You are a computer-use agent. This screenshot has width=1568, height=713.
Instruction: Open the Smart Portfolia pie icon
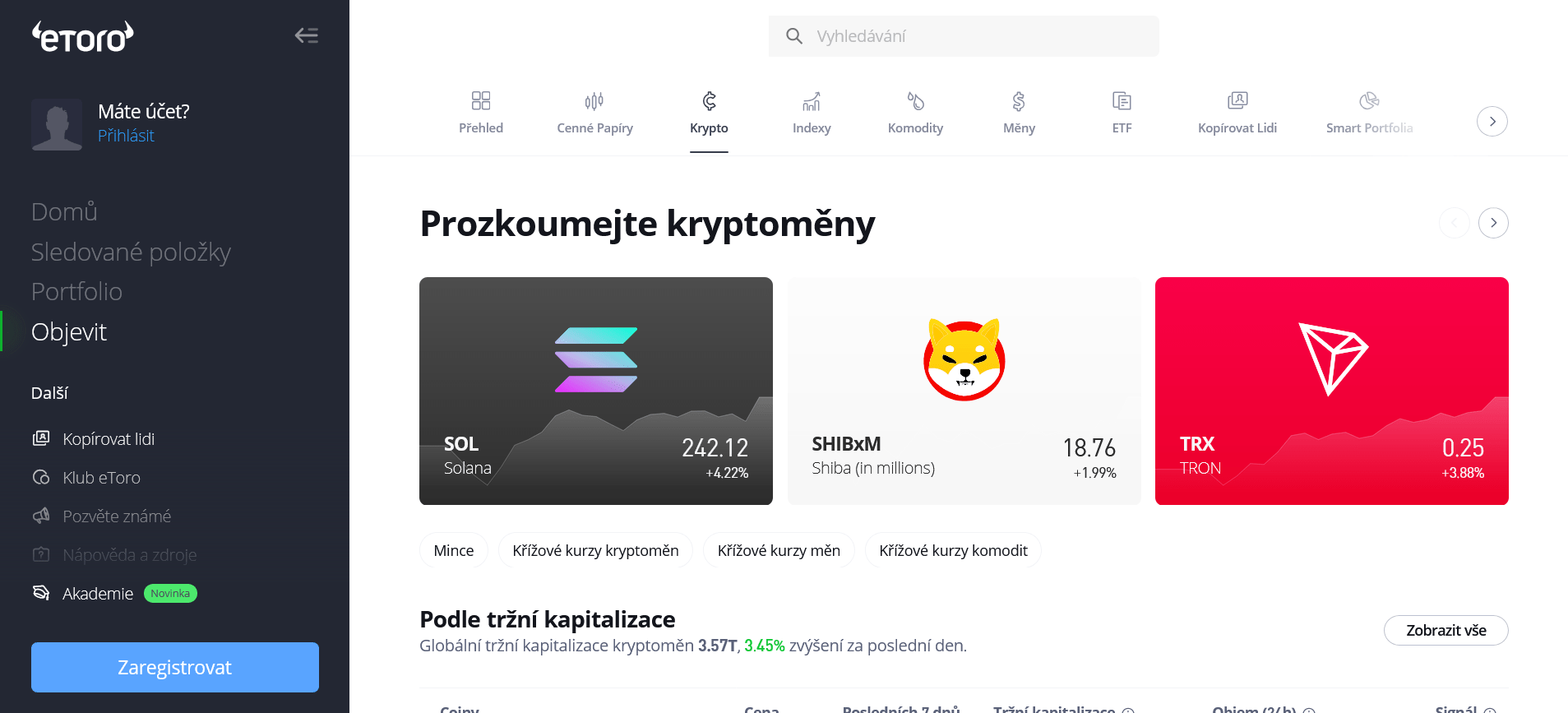tap(1369, 100)
